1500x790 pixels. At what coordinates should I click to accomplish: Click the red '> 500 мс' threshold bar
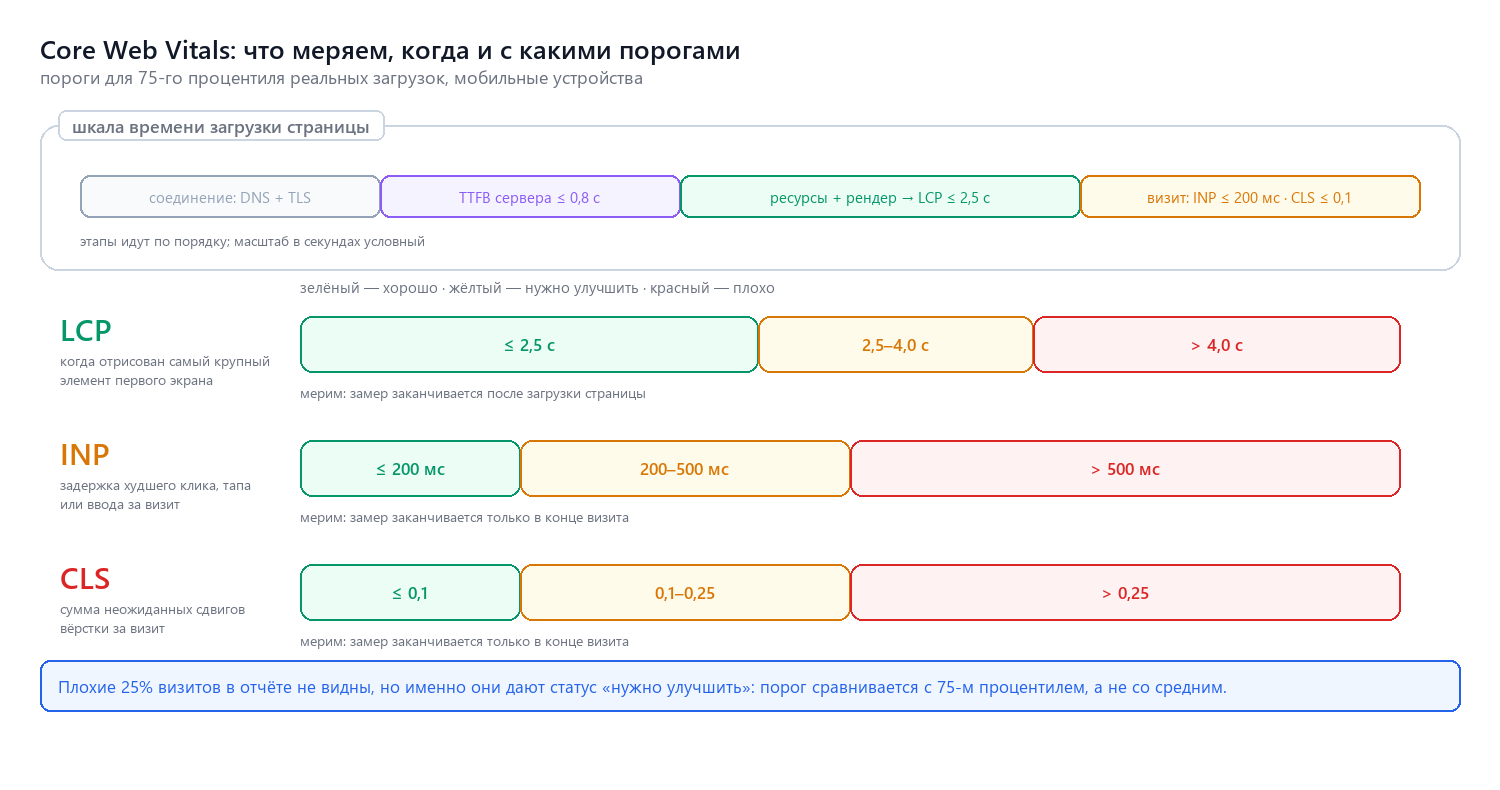pyautogui.click(x=1125, y=469)
